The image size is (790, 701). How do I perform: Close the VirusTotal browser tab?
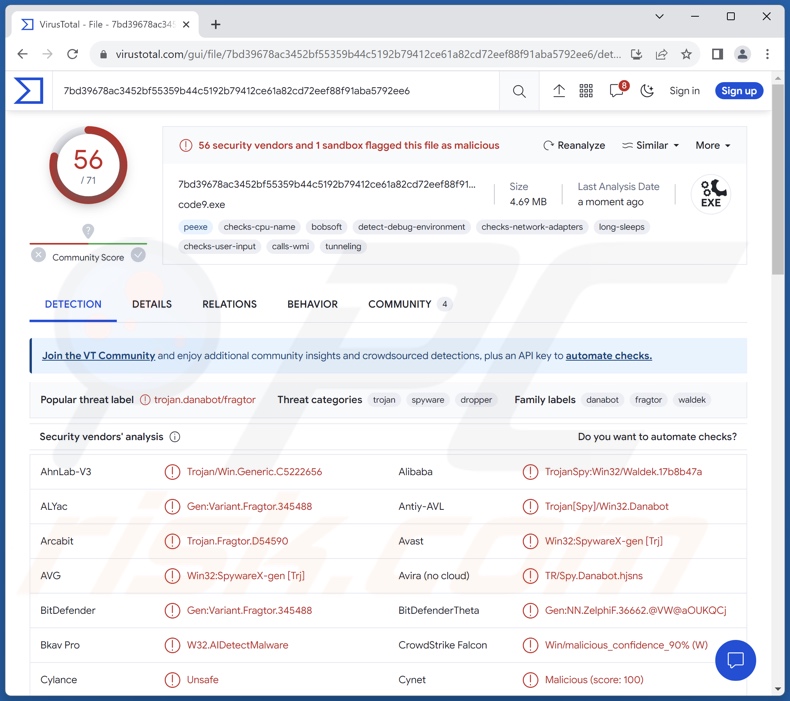[186, 24]
